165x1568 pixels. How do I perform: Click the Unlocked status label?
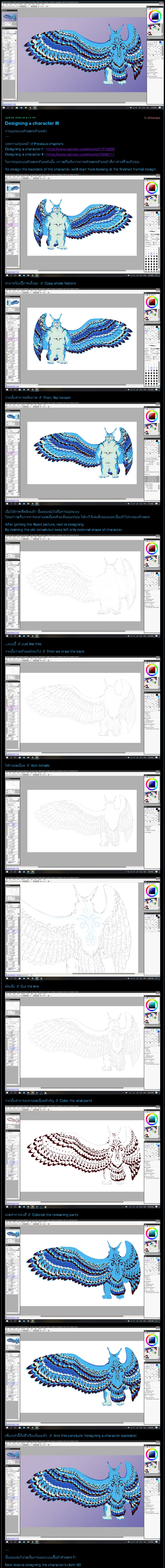coord(152,118)
